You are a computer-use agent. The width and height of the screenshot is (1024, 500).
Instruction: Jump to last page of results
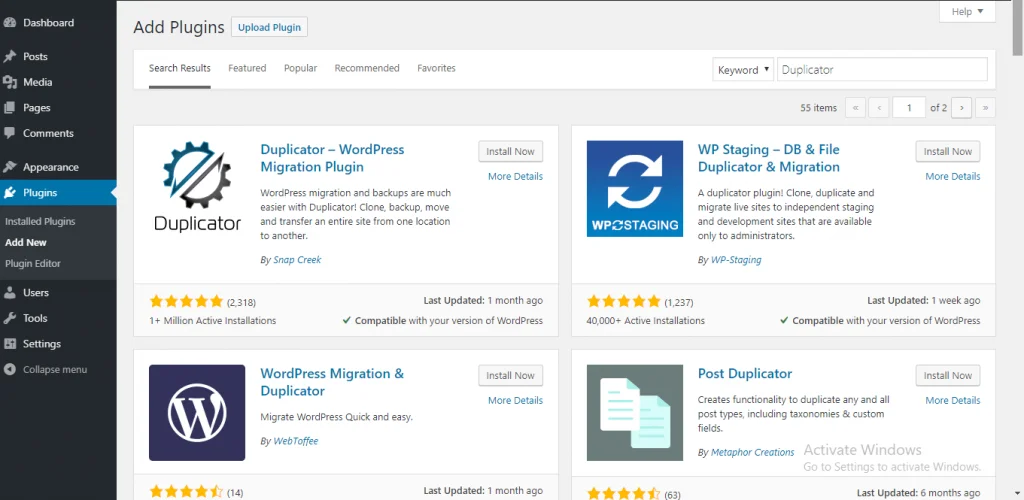[985, 108]
